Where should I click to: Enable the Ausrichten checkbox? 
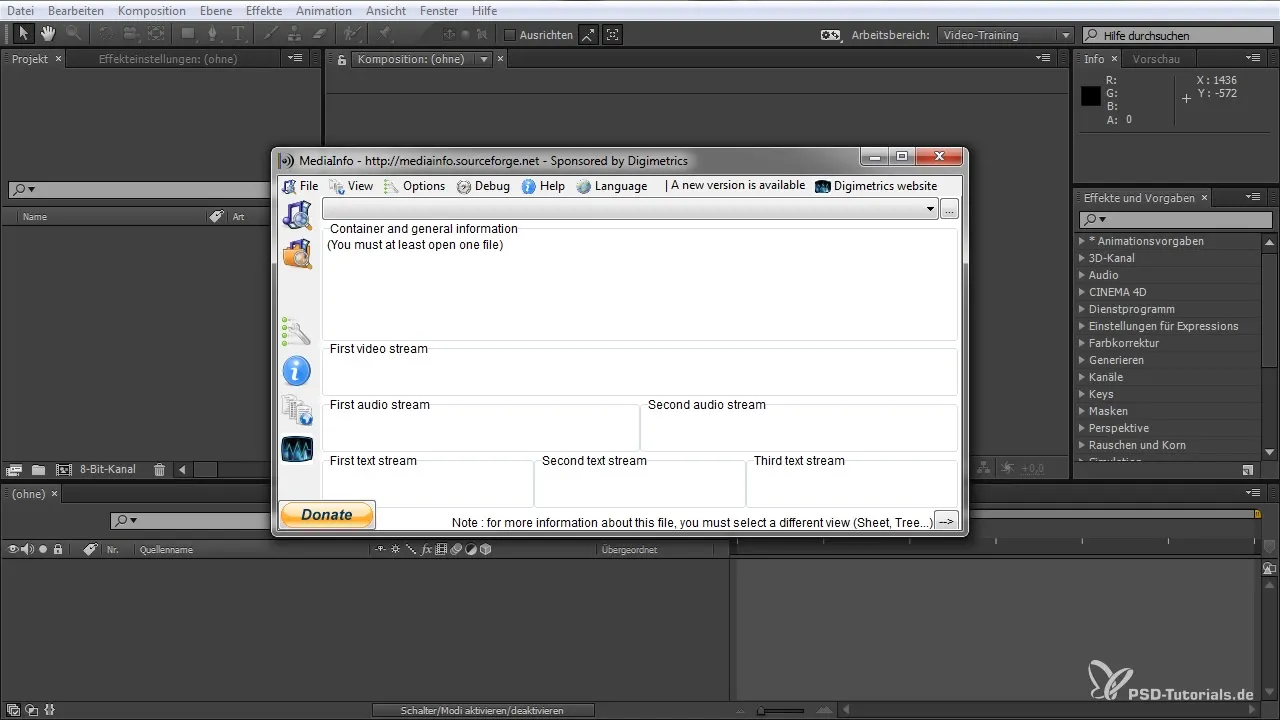510,35
